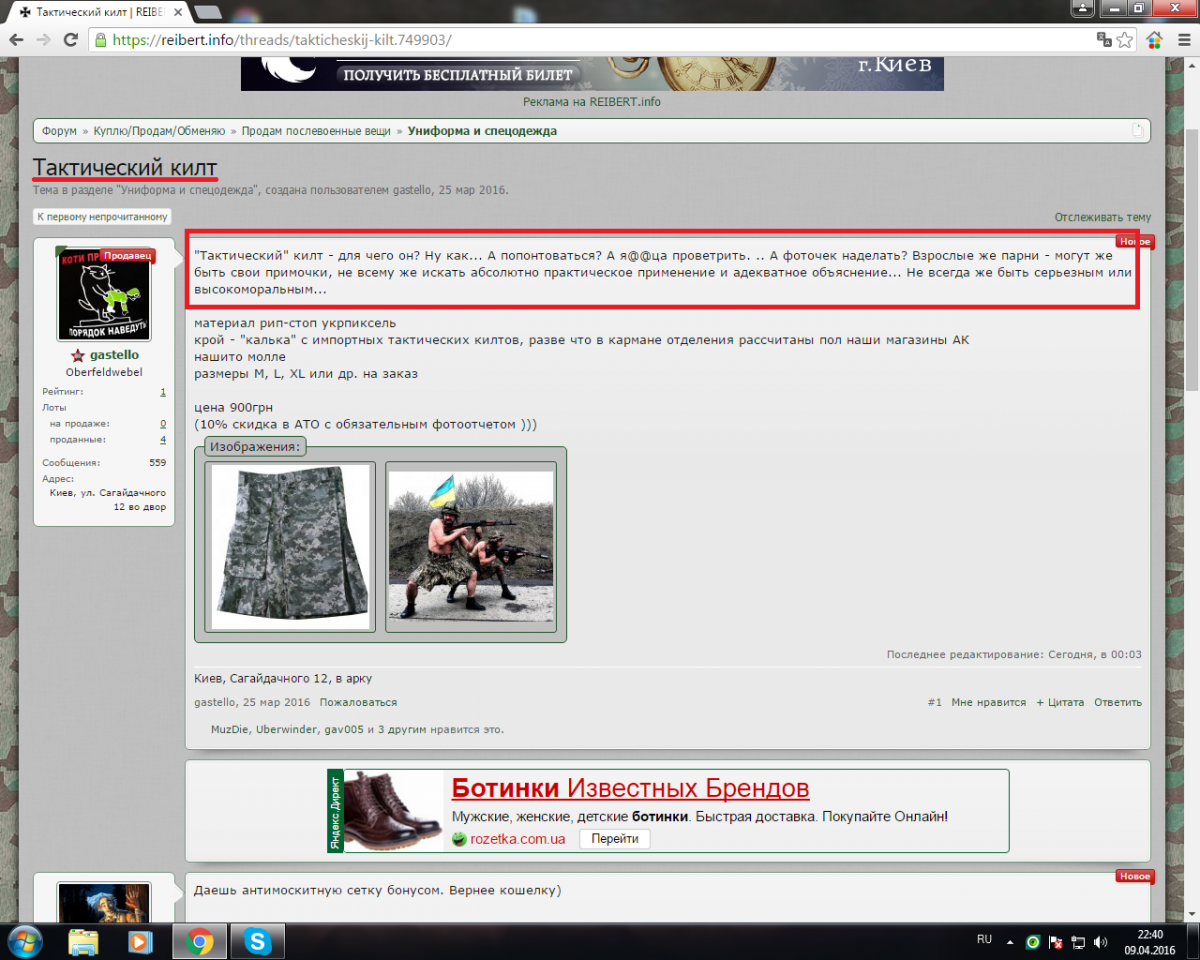Screen dimensions: 1200x960
Task: Show the 3 другим likes list
Action: (x=404, y=730)
